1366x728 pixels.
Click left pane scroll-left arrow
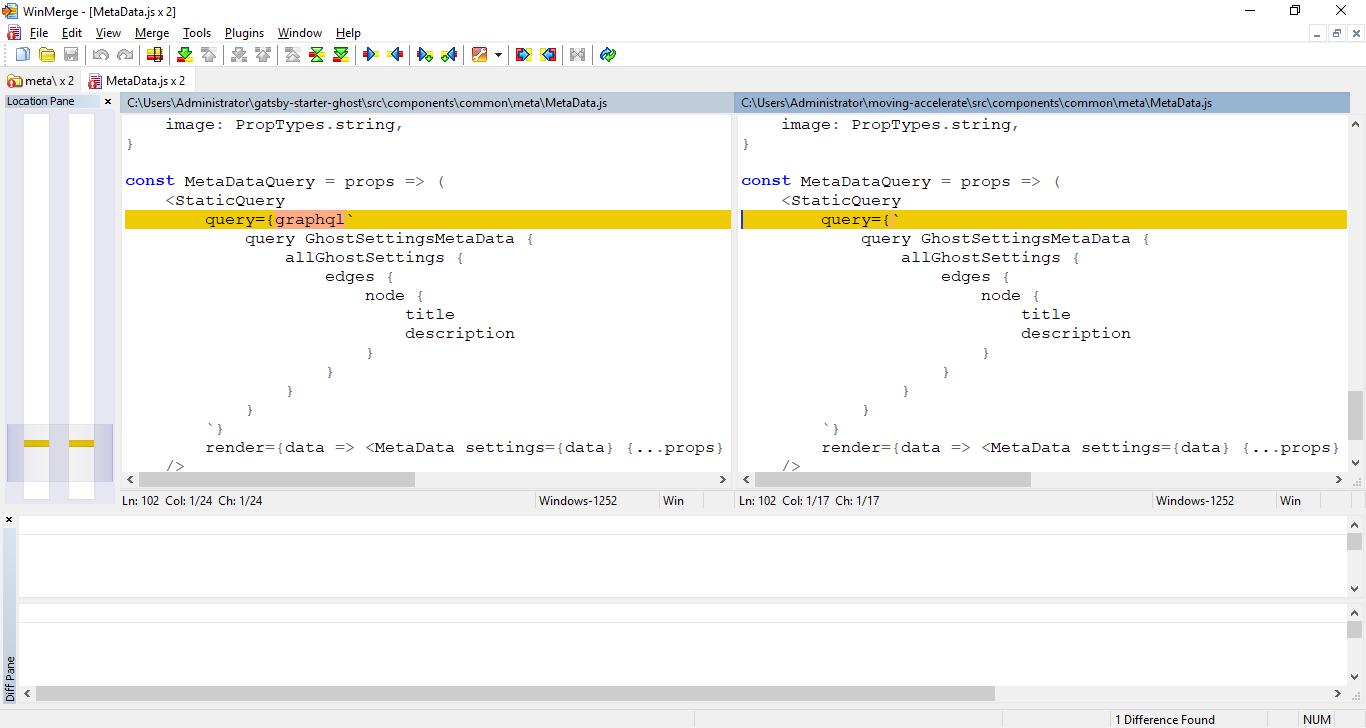tap(129, 480)
